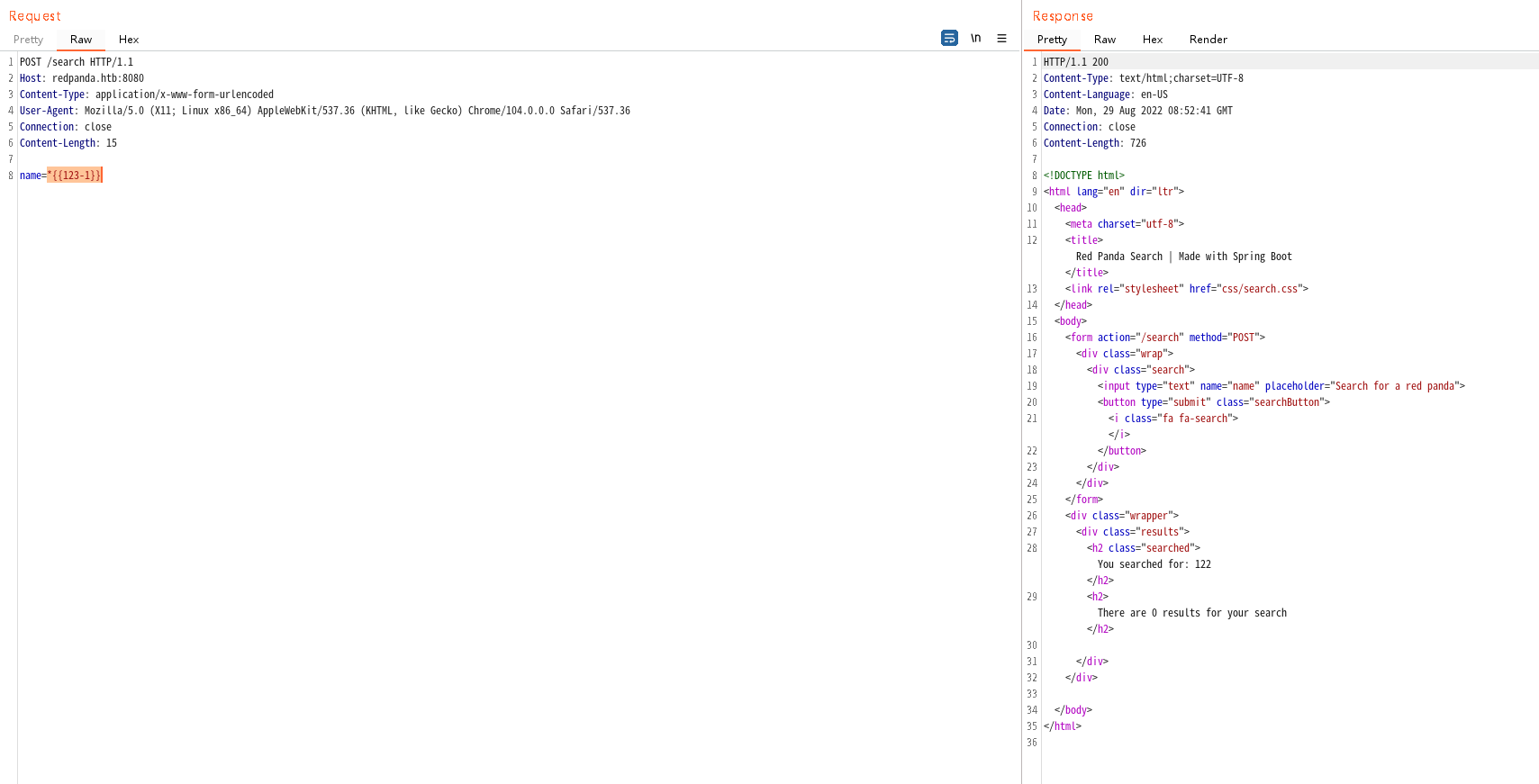Switch to the Request Pretty tab

click(28, 40)
